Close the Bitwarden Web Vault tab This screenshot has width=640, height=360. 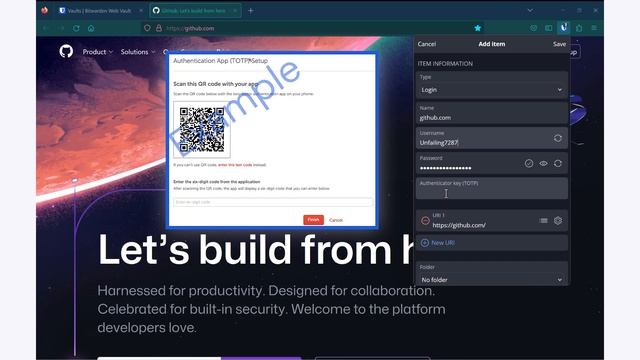[141, 11]
